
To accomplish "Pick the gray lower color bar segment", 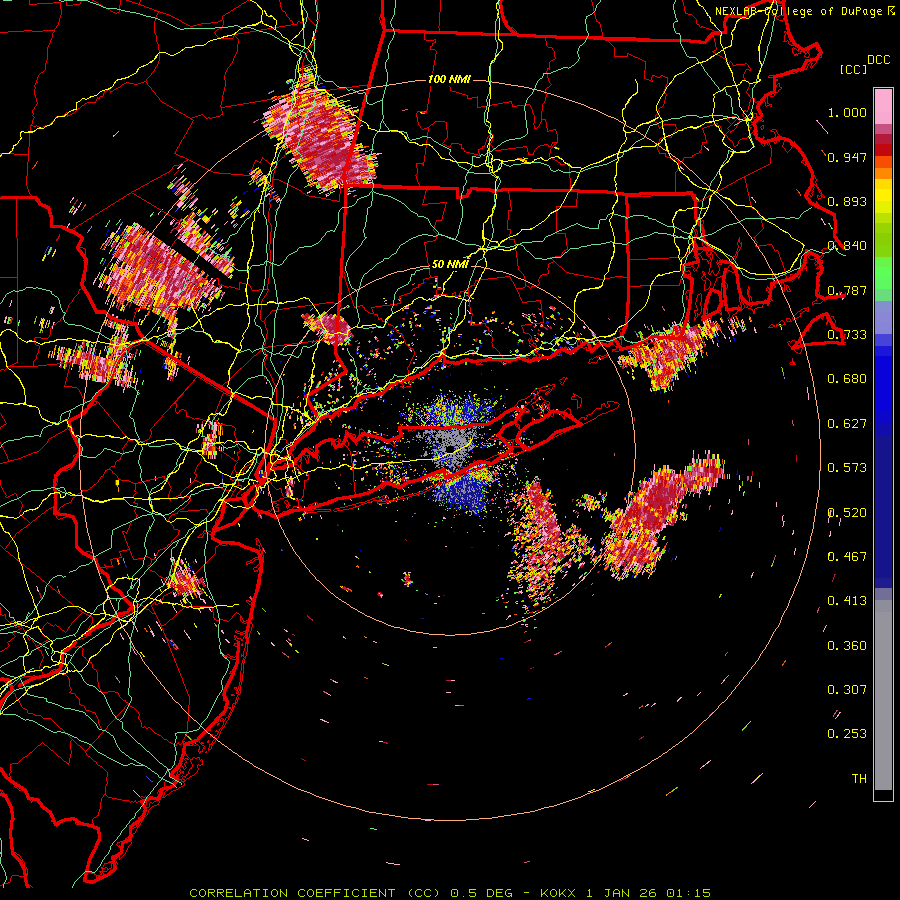I will (883, 695).
